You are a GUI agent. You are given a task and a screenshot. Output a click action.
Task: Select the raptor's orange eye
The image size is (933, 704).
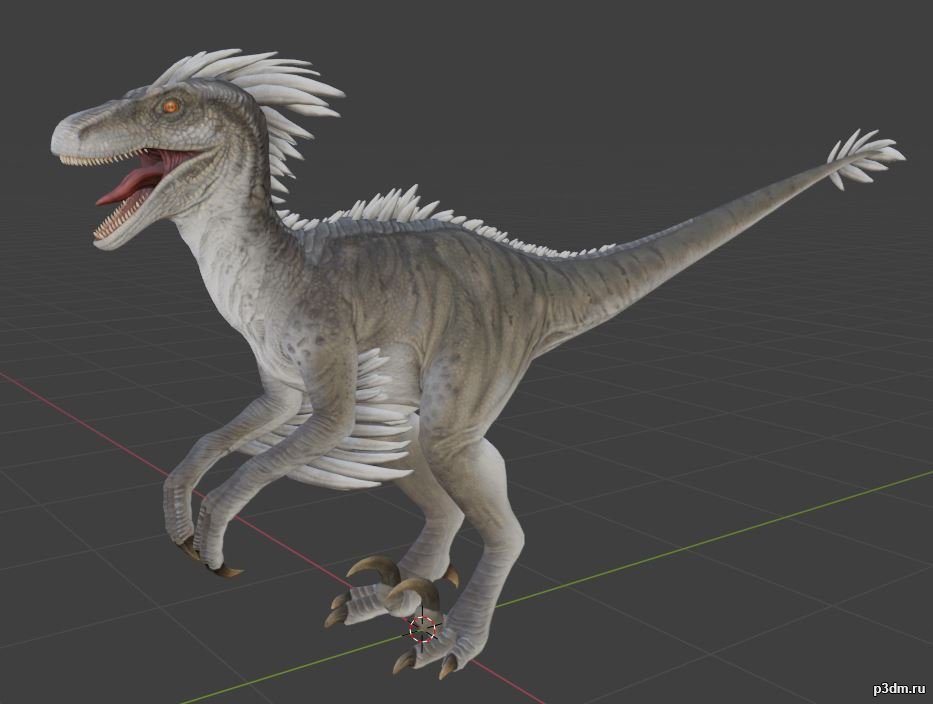click(x=170, y=105)
